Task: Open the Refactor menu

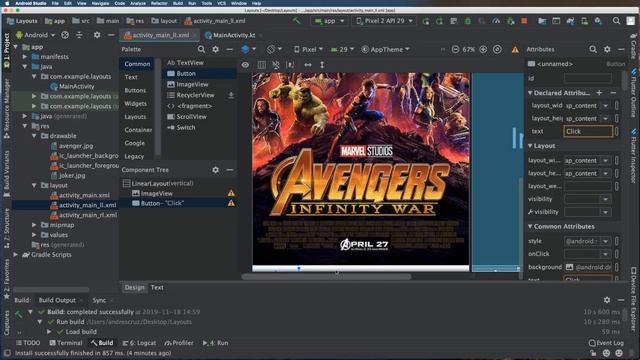Action: click(159, 3)
